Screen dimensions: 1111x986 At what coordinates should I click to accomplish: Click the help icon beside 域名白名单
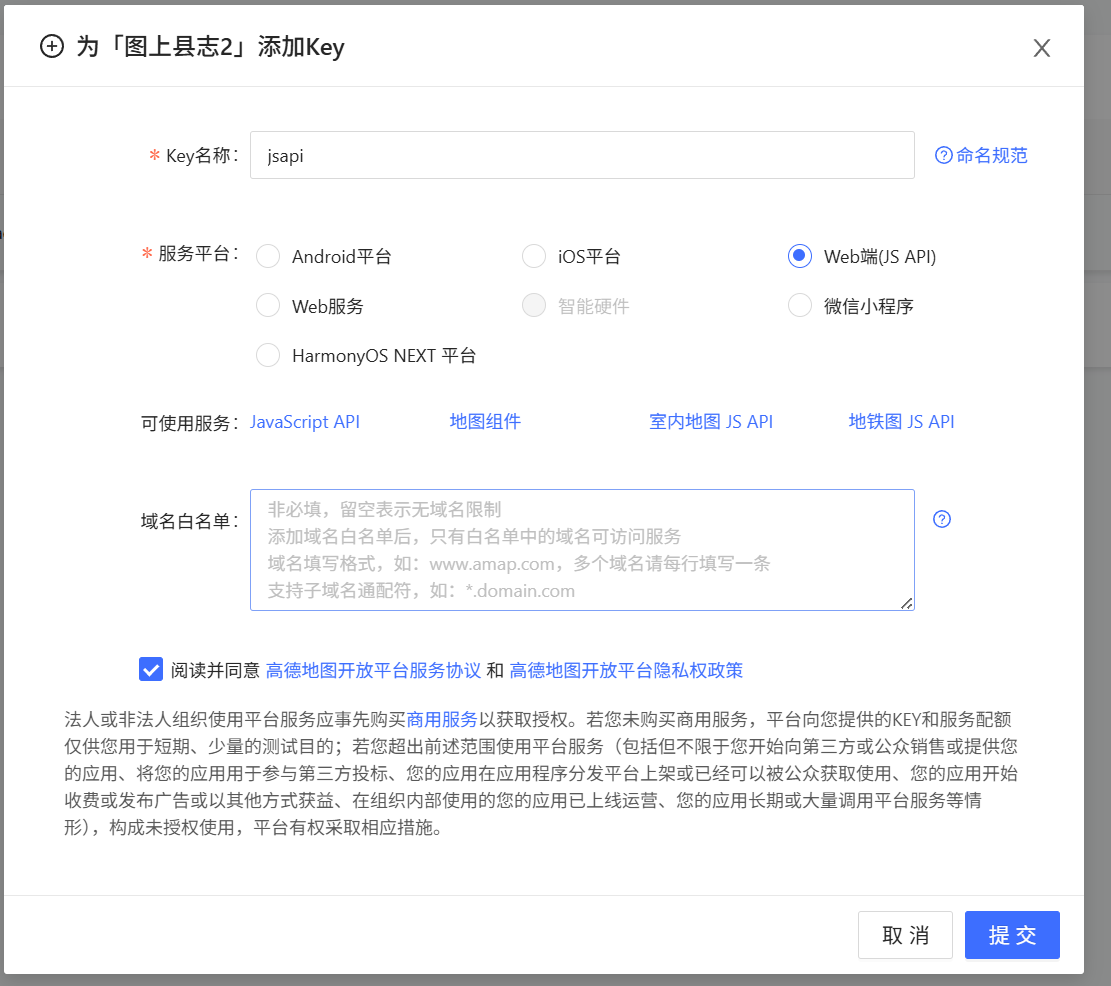(942, 519)
